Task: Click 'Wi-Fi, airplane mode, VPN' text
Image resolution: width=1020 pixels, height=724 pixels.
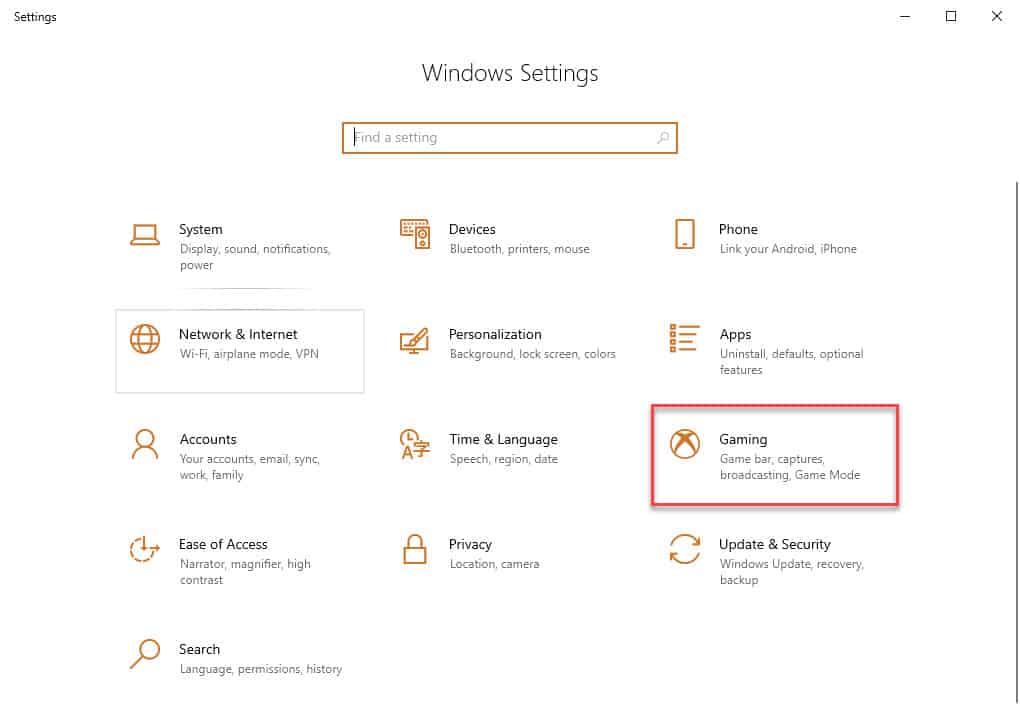Action: point(249,354)
